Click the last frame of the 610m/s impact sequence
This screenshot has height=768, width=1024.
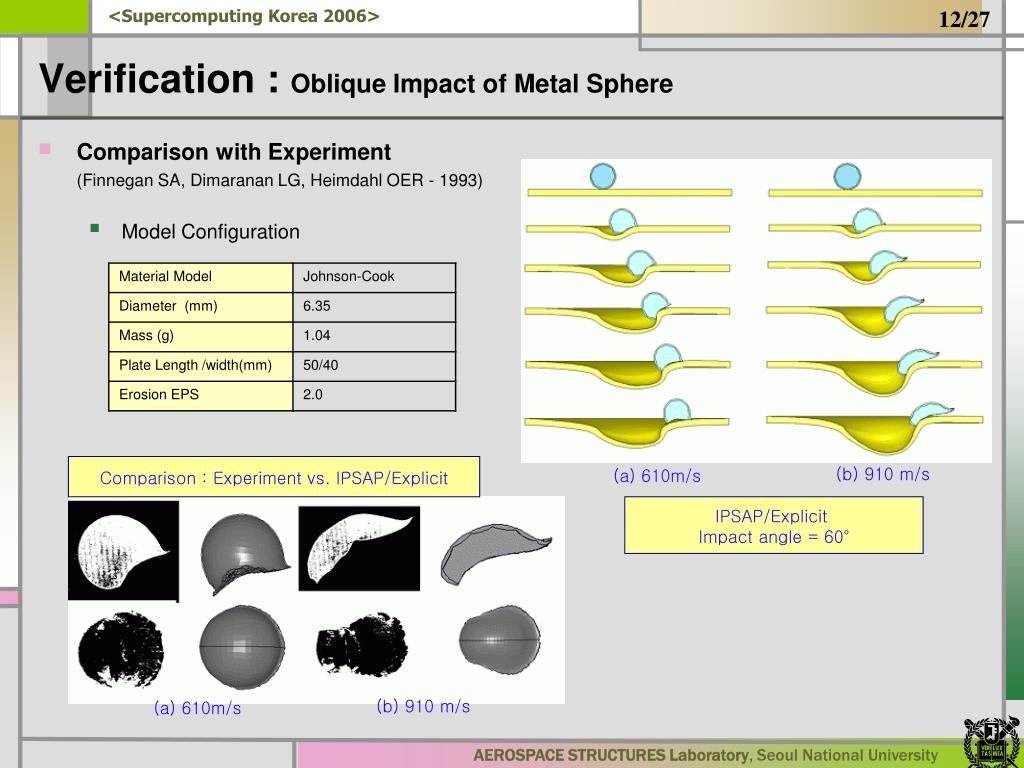coord(627,423)
